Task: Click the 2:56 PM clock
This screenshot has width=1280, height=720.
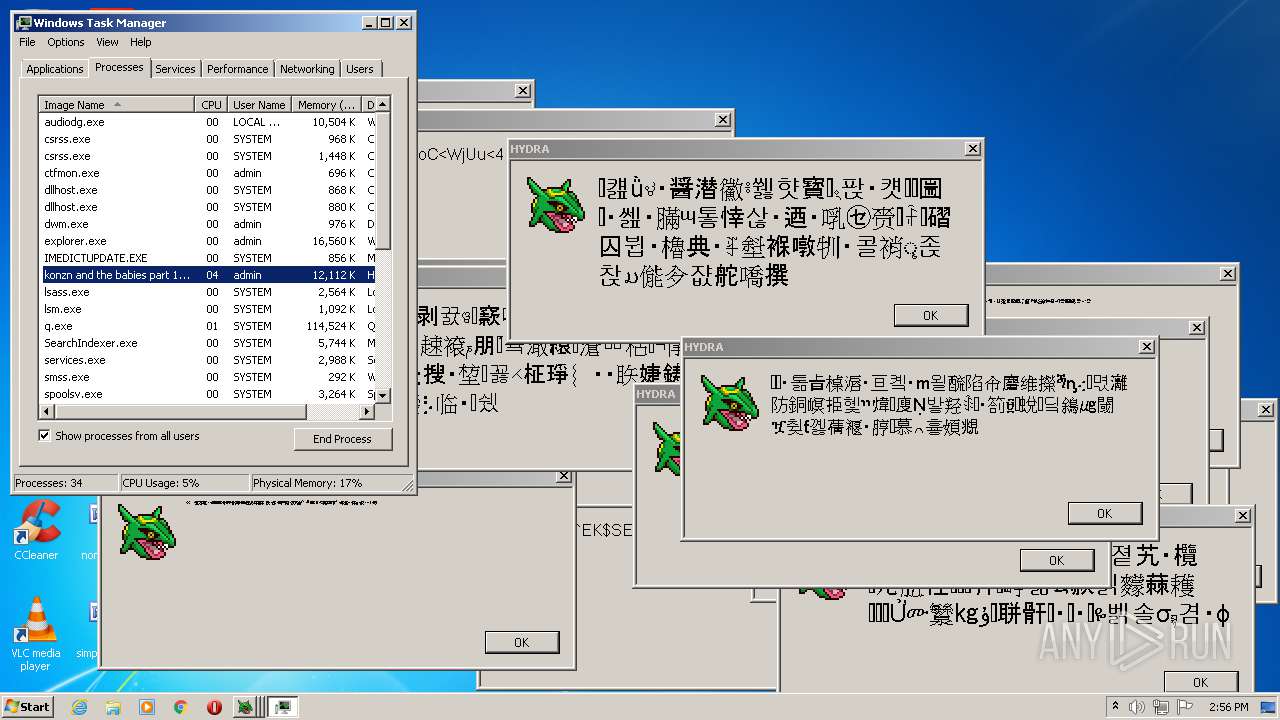Action: [x=1228, y=707]
